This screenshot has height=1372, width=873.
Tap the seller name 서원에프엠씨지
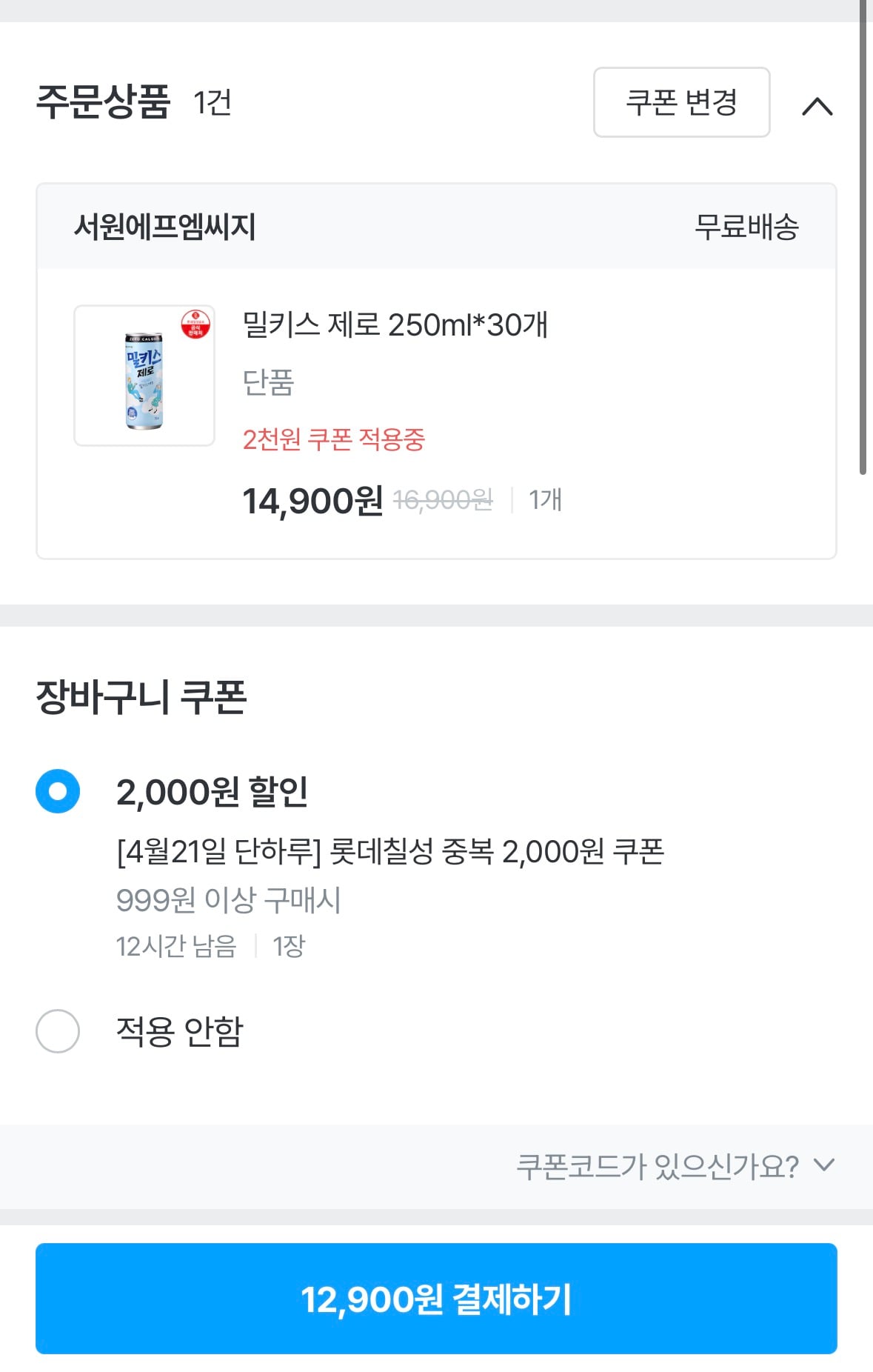click(164, 227)
